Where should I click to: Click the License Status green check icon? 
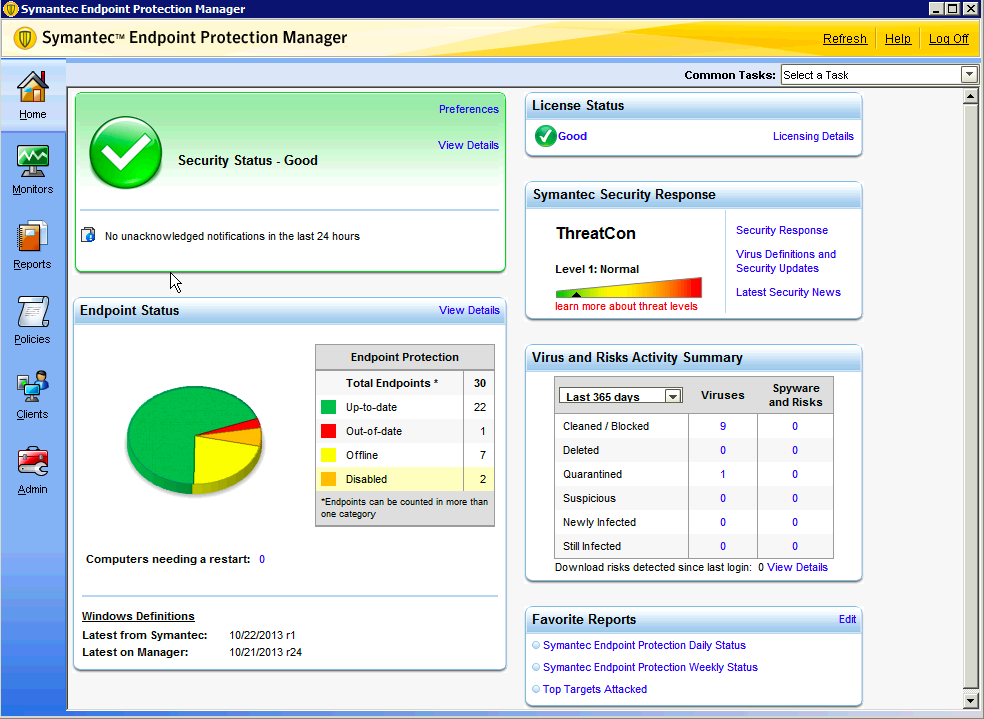click(545, 136)
